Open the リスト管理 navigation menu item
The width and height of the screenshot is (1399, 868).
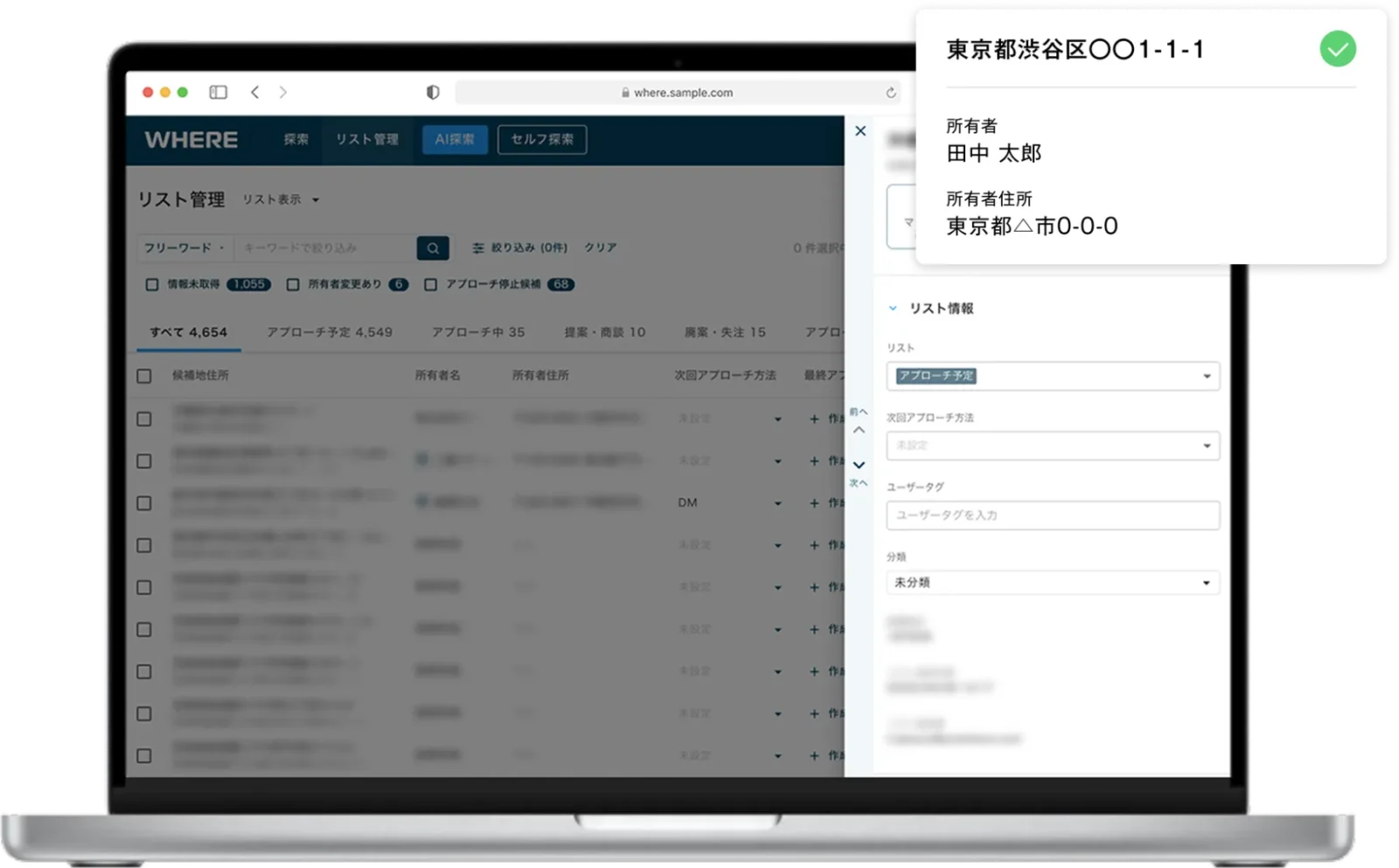(367, 140)
